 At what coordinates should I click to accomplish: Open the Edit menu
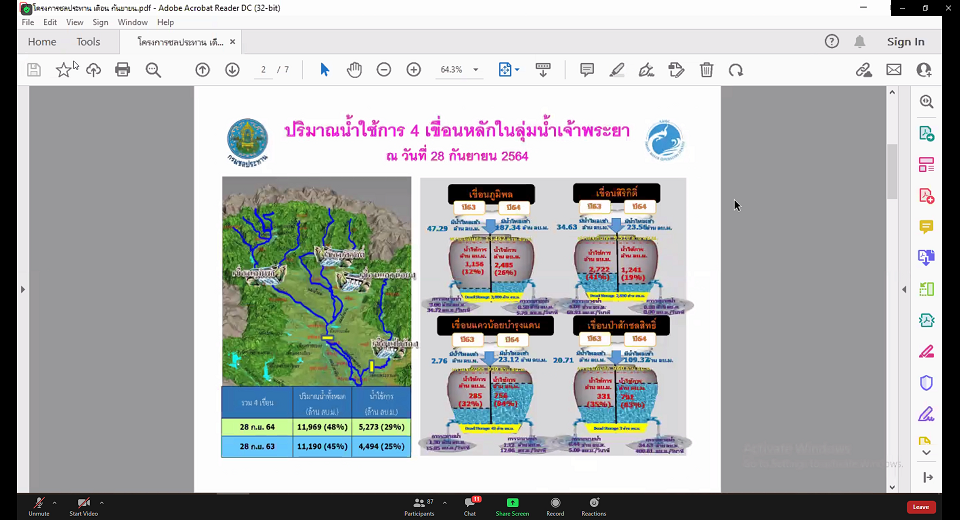[50, 22]
